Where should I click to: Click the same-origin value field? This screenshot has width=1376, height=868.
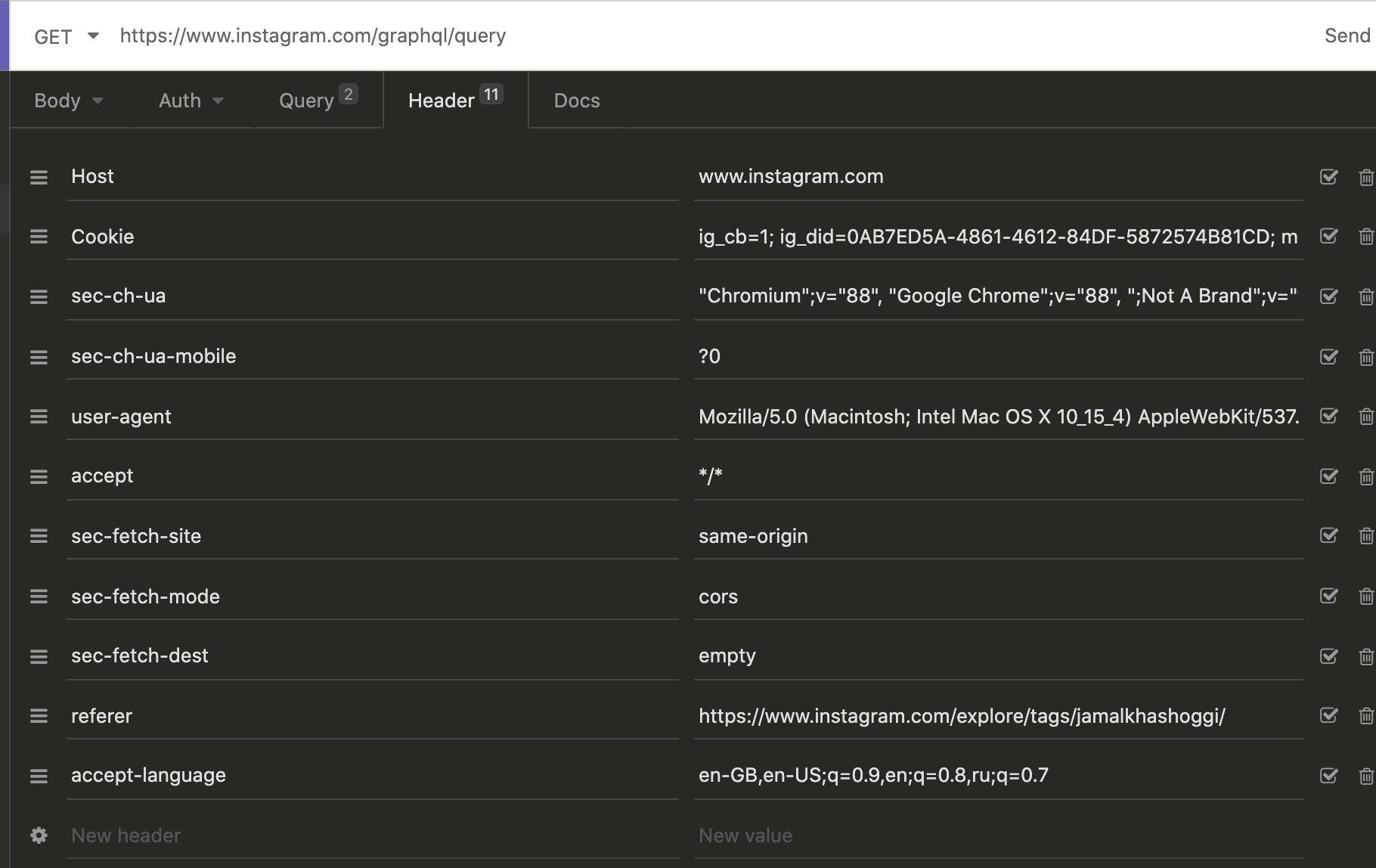[x=998, y=536]
